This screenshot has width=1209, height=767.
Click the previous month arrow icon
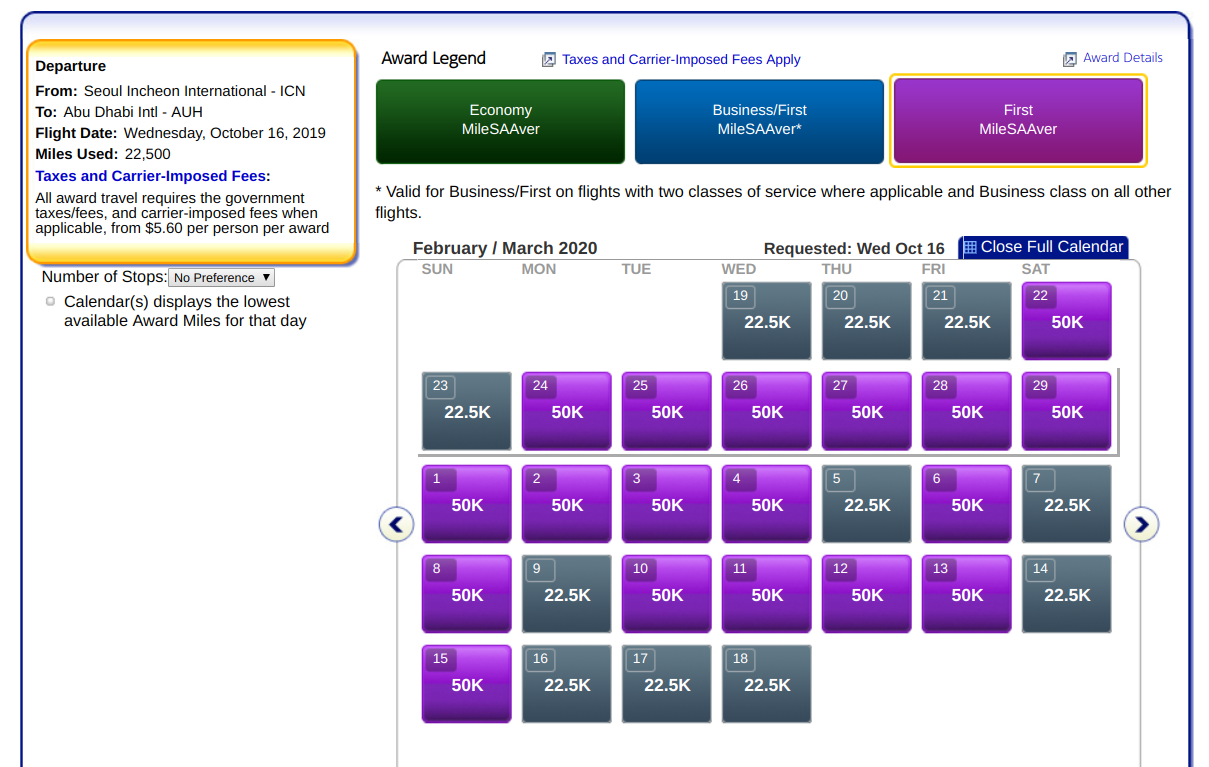tap(396, 524)
